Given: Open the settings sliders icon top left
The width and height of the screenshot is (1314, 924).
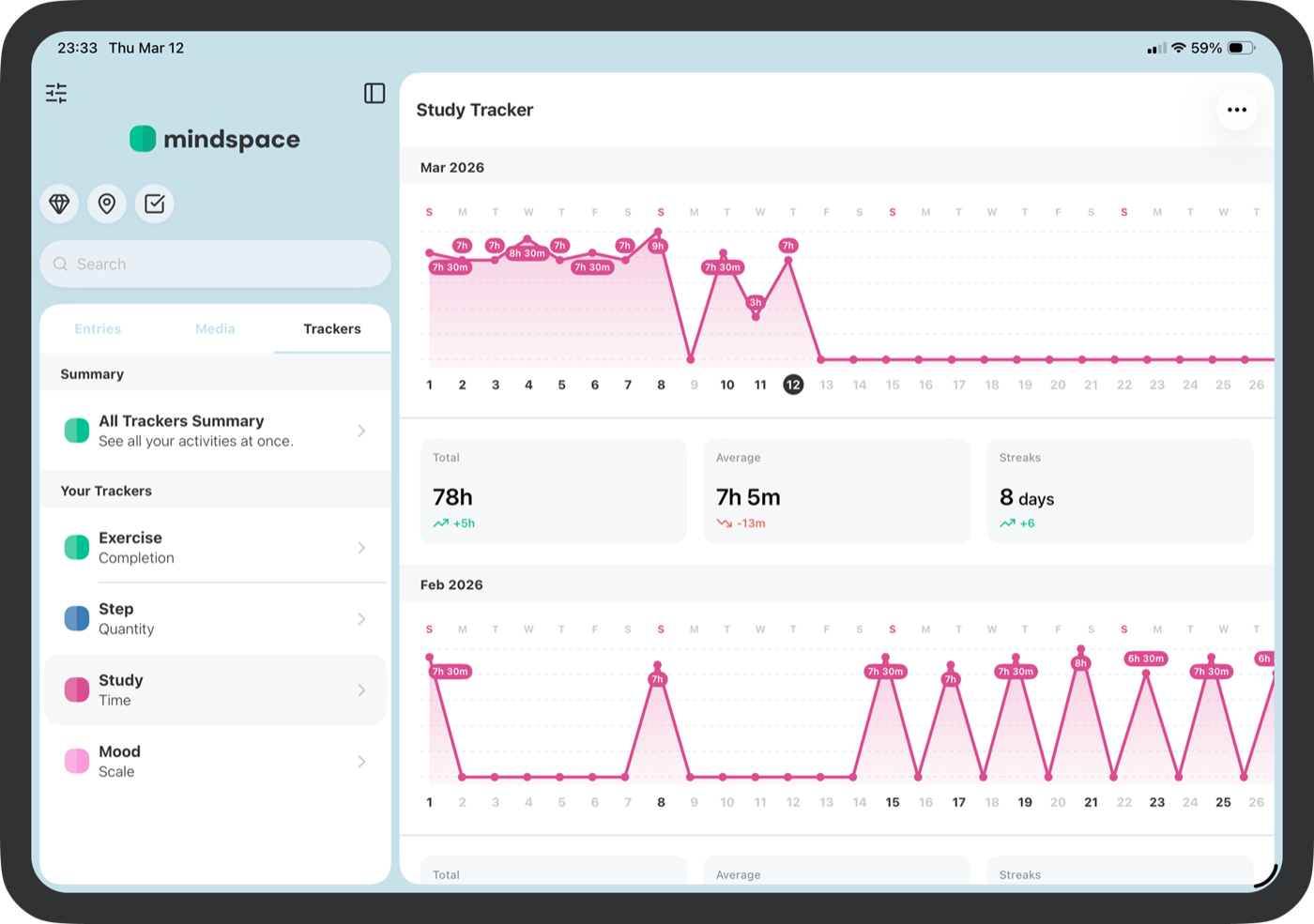Looking at the screenshot, I should 55,93.
